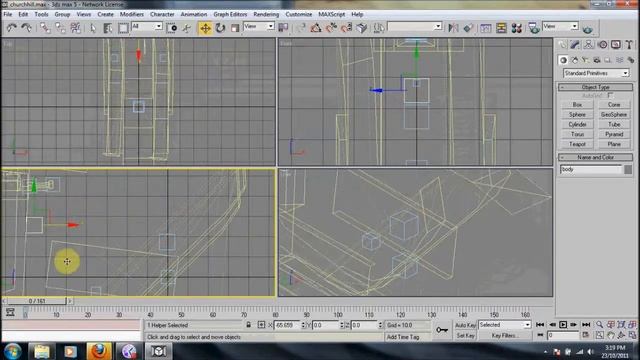Open the Standard Primitives dropdown

pyautogui.click(x=596, y=73)
